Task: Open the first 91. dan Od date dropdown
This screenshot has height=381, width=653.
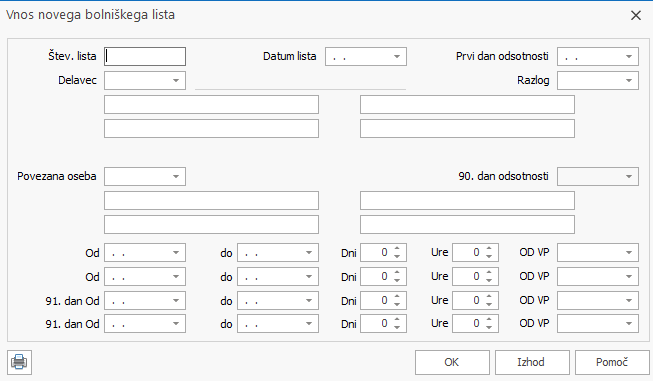Action: pos(176,301)
